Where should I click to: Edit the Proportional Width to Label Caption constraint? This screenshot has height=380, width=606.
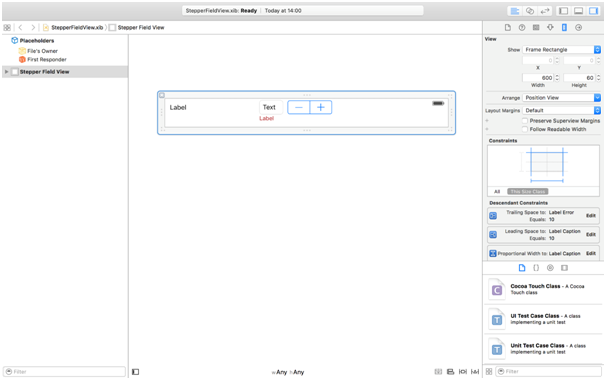[x=591, y=254]
